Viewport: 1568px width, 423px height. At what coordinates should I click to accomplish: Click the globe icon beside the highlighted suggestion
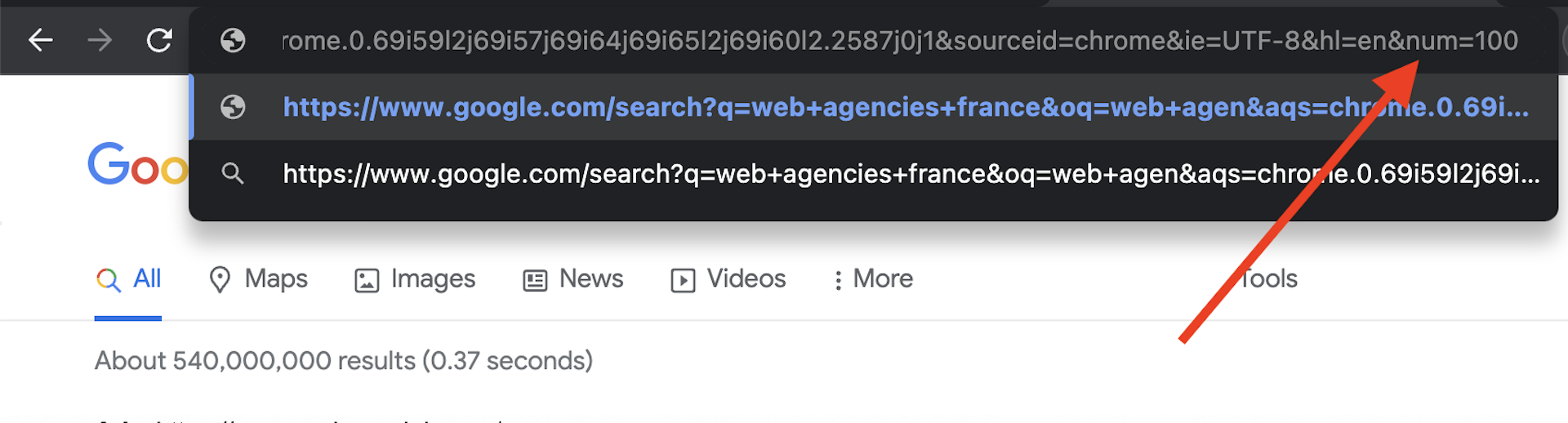tap(233, 107)
